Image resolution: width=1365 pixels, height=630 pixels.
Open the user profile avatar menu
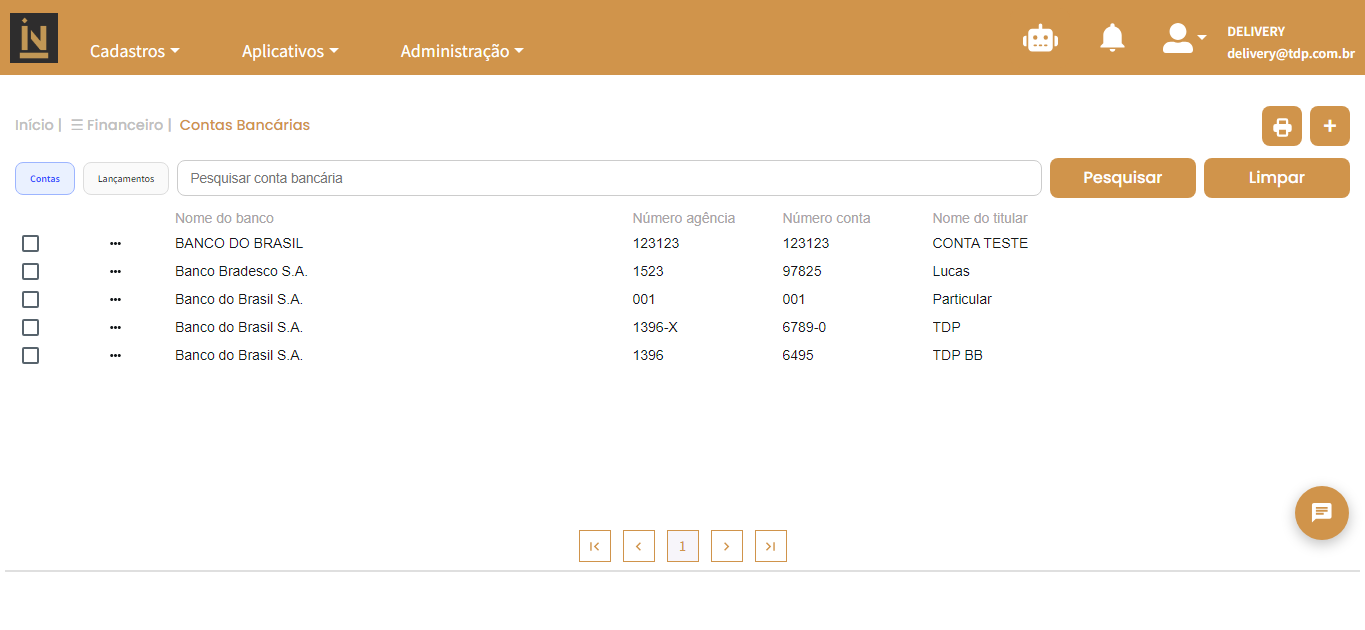click(1184, 38)
